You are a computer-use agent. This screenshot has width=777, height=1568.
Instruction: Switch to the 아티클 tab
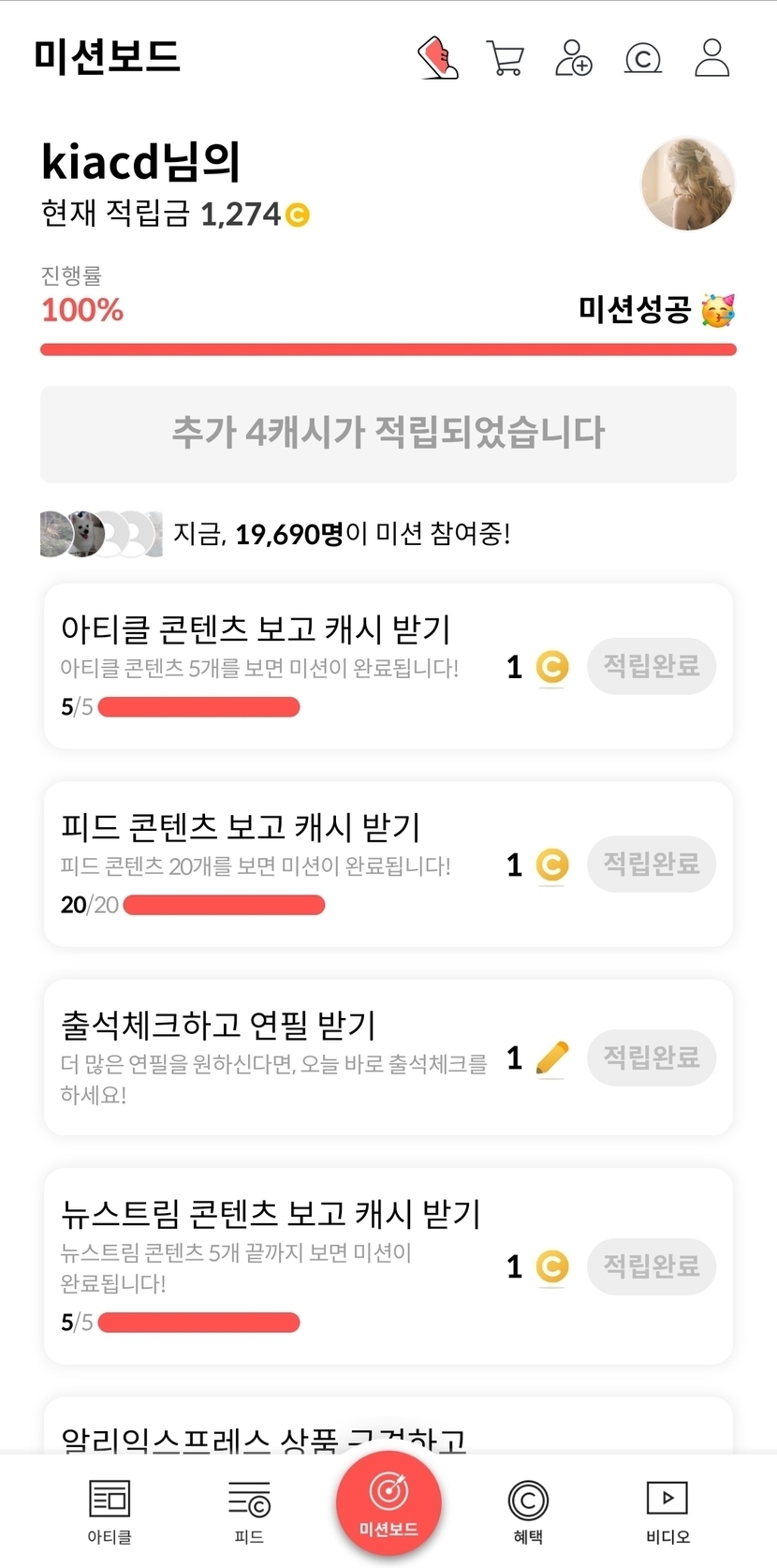click(110, 1510)
